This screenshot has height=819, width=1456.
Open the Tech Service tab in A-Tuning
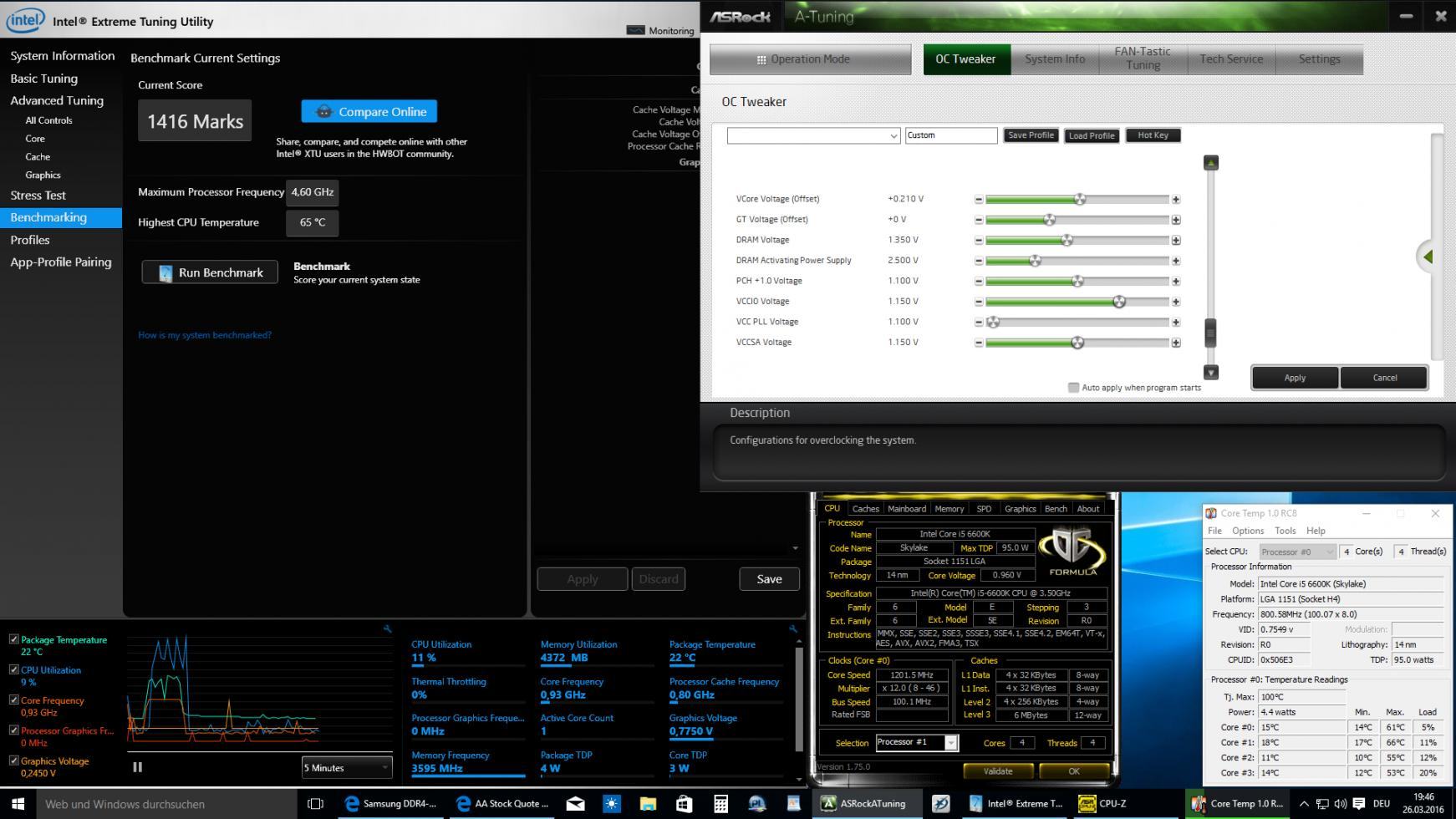coord(1231,59)
